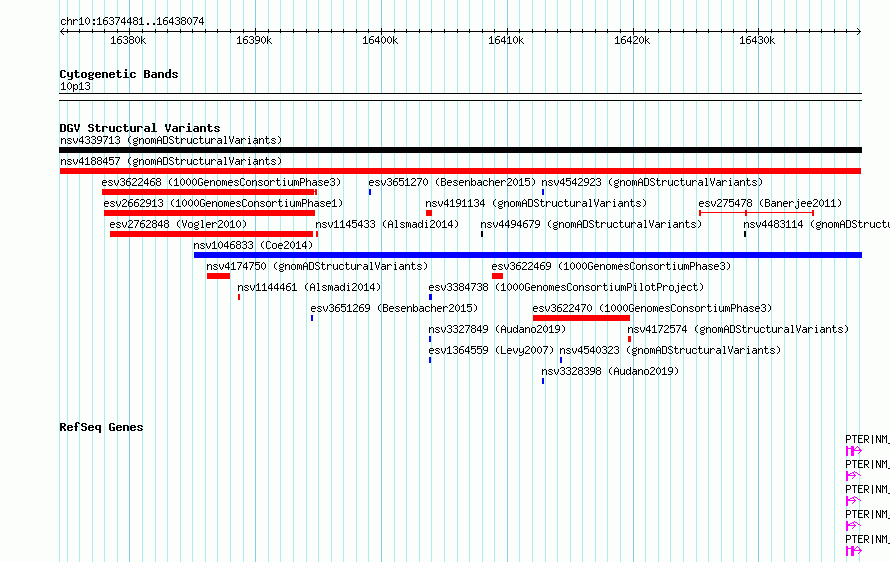Select esv3651269 Besenbacher2015 variant label
The height and width of the screenshot is (562, 890).
(x=394, y=308)
